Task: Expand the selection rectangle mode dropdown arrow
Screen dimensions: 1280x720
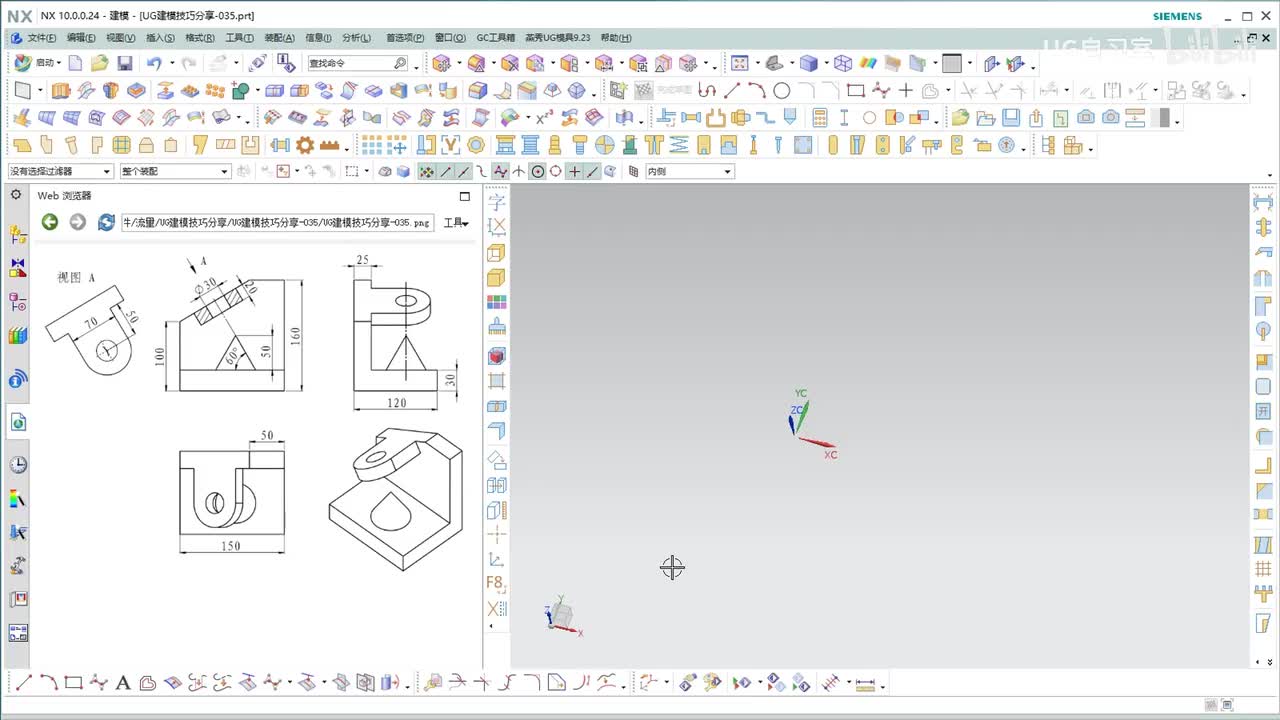Action: (366, 172)
